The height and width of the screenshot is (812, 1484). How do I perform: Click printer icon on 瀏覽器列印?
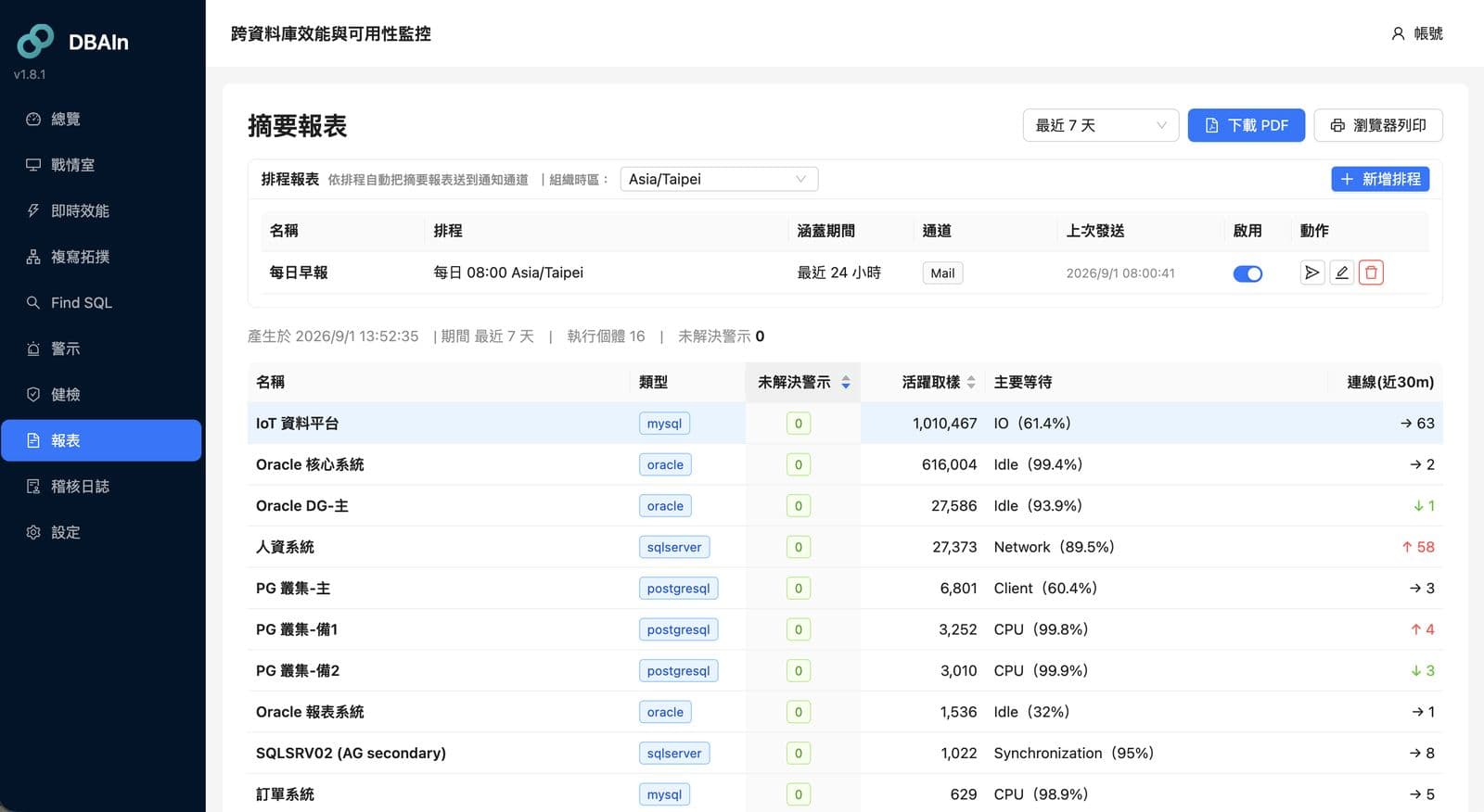click(x=1337, y=125)
